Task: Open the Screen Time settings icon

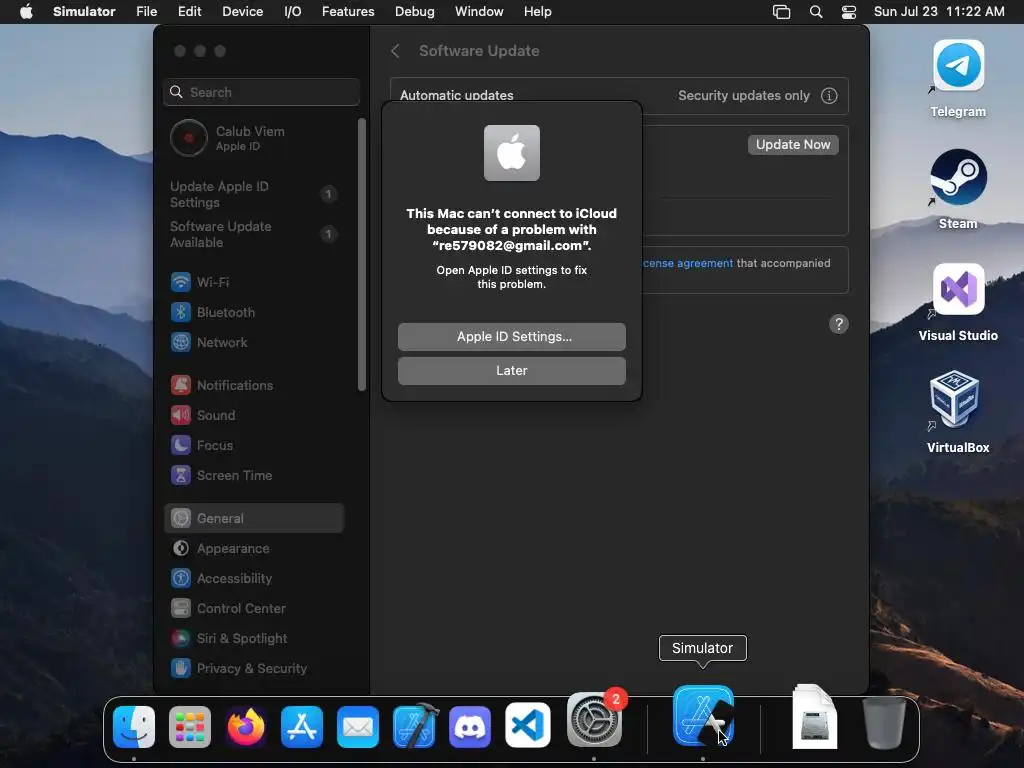Action: (181, 475)
